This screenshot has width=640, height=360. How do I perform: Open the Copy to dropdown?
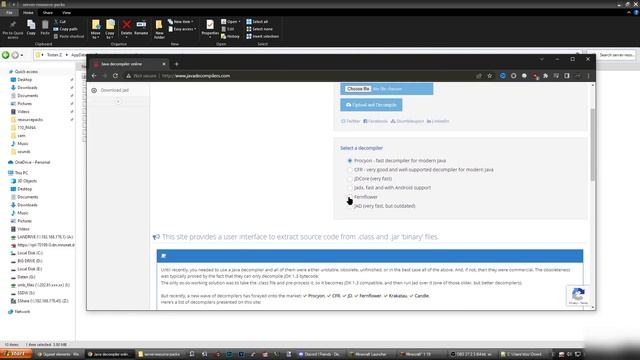pyautogui.click(x=110, y=29)
